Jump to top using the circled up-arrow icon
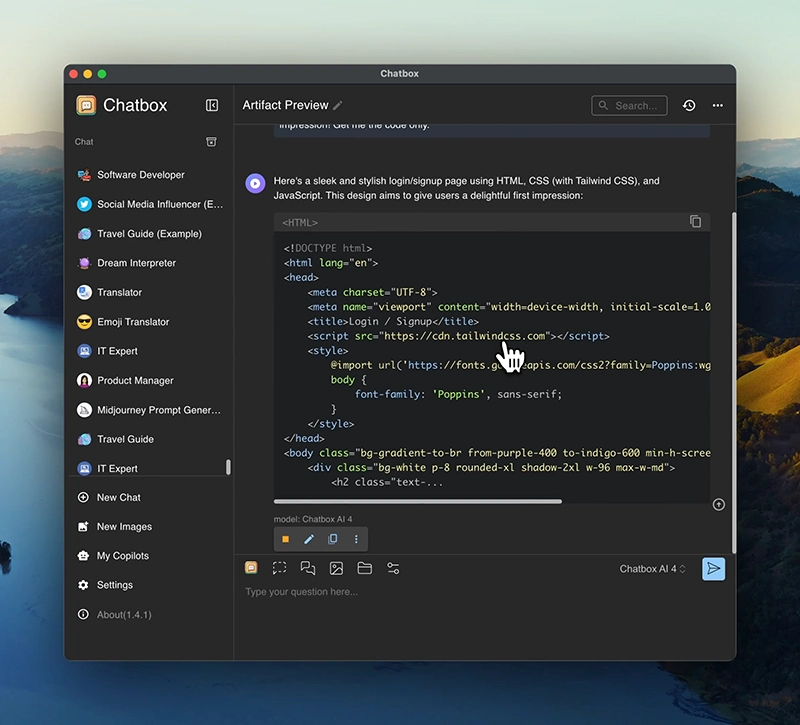The height and width of the screenshot is (725, 800). tap(718, 505)
